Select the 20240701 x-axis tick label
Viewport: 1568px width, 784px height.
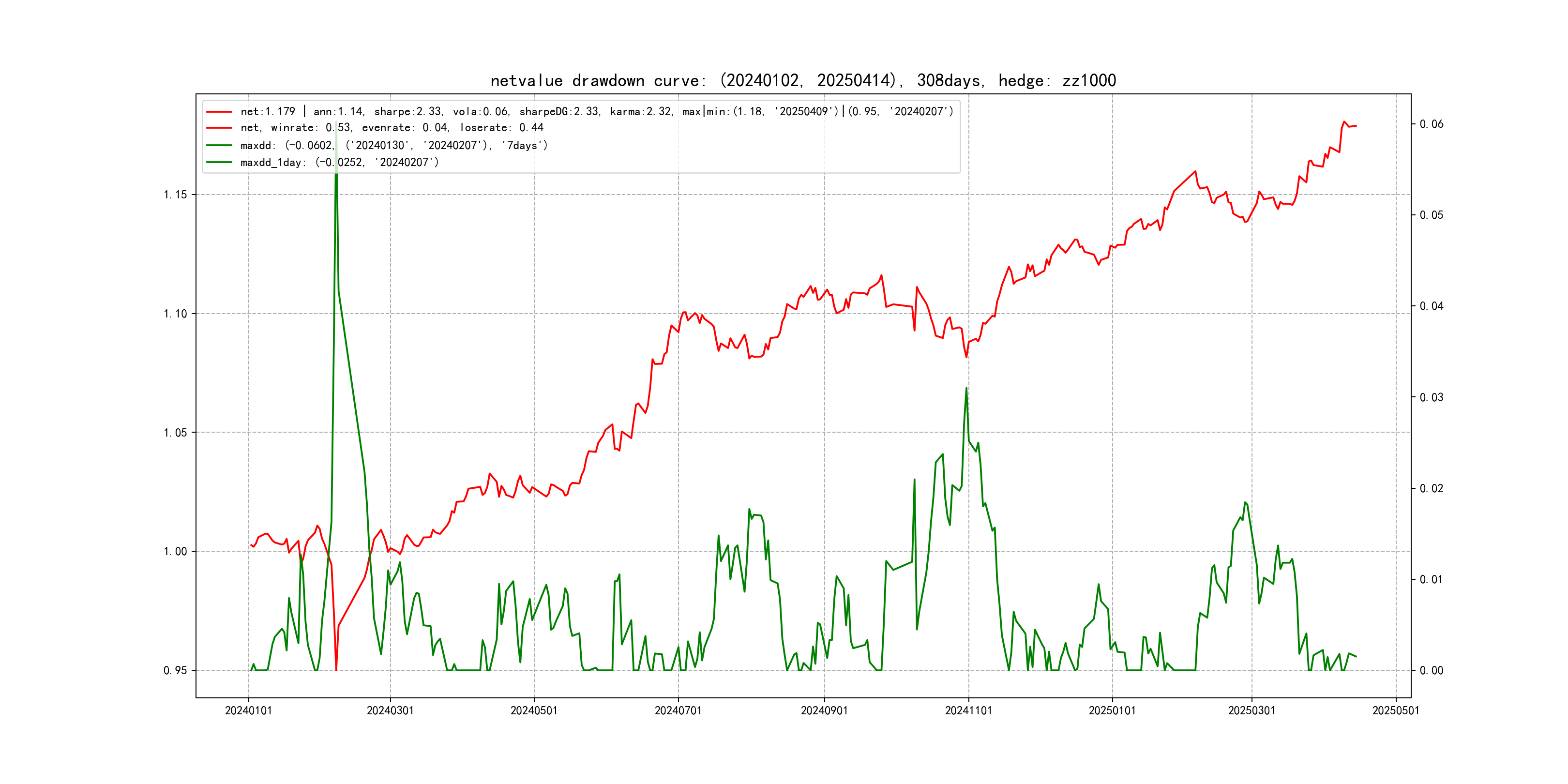tap(678, 711)
